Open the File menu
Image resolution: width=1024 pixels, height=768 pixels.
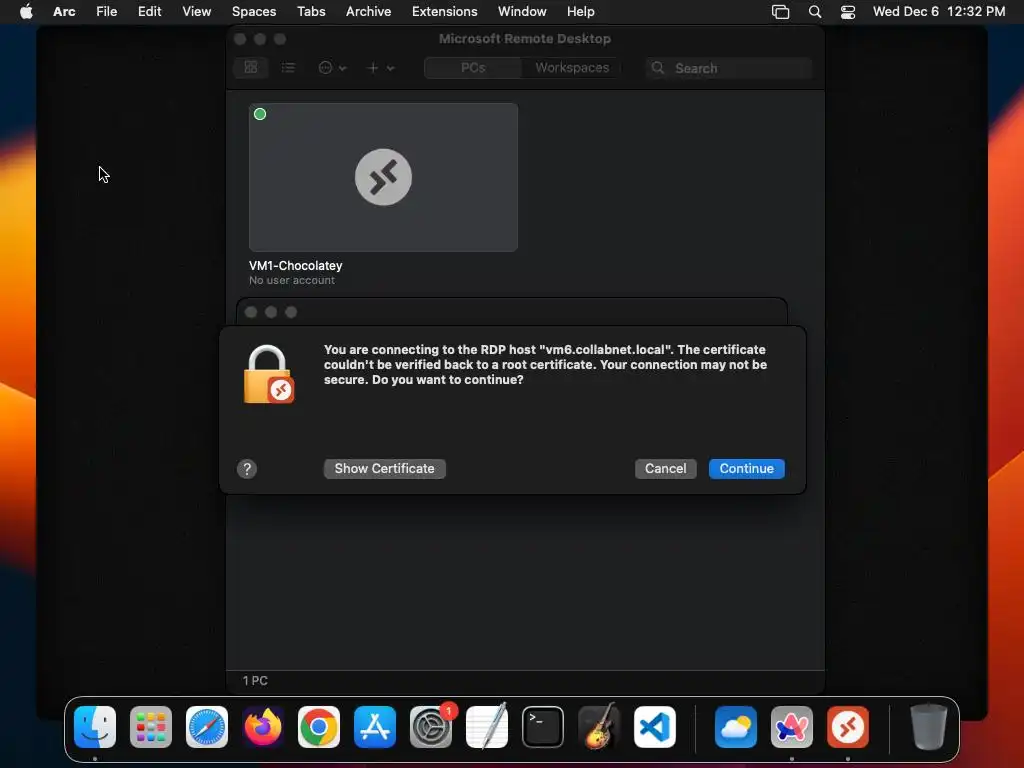tap(106, 11)
